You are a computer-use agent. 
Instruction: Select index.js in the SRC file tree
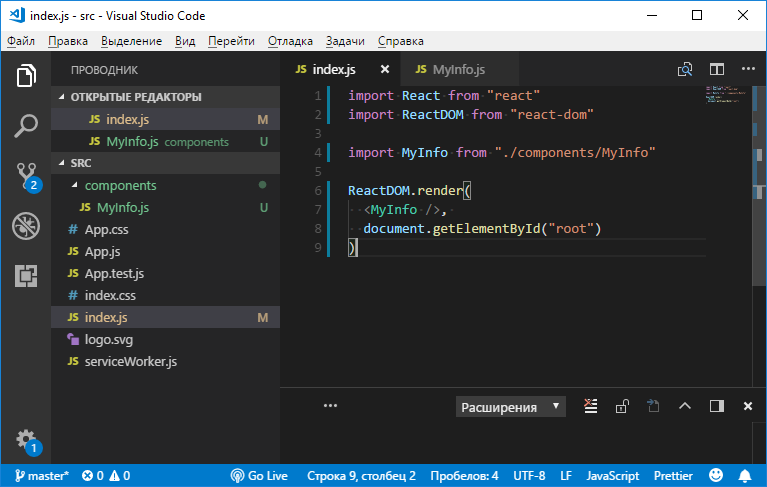(x=165, y=317)
